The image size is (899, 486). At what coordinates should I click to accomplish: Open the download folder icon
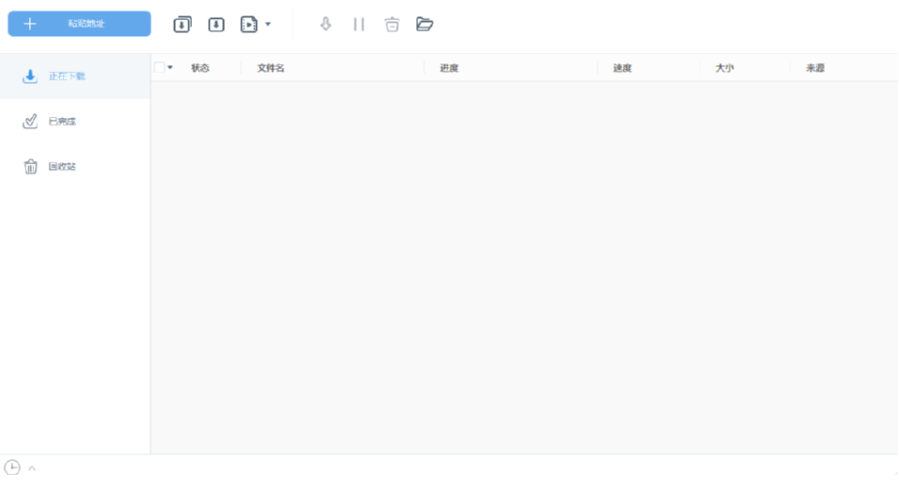click(424, 24)
